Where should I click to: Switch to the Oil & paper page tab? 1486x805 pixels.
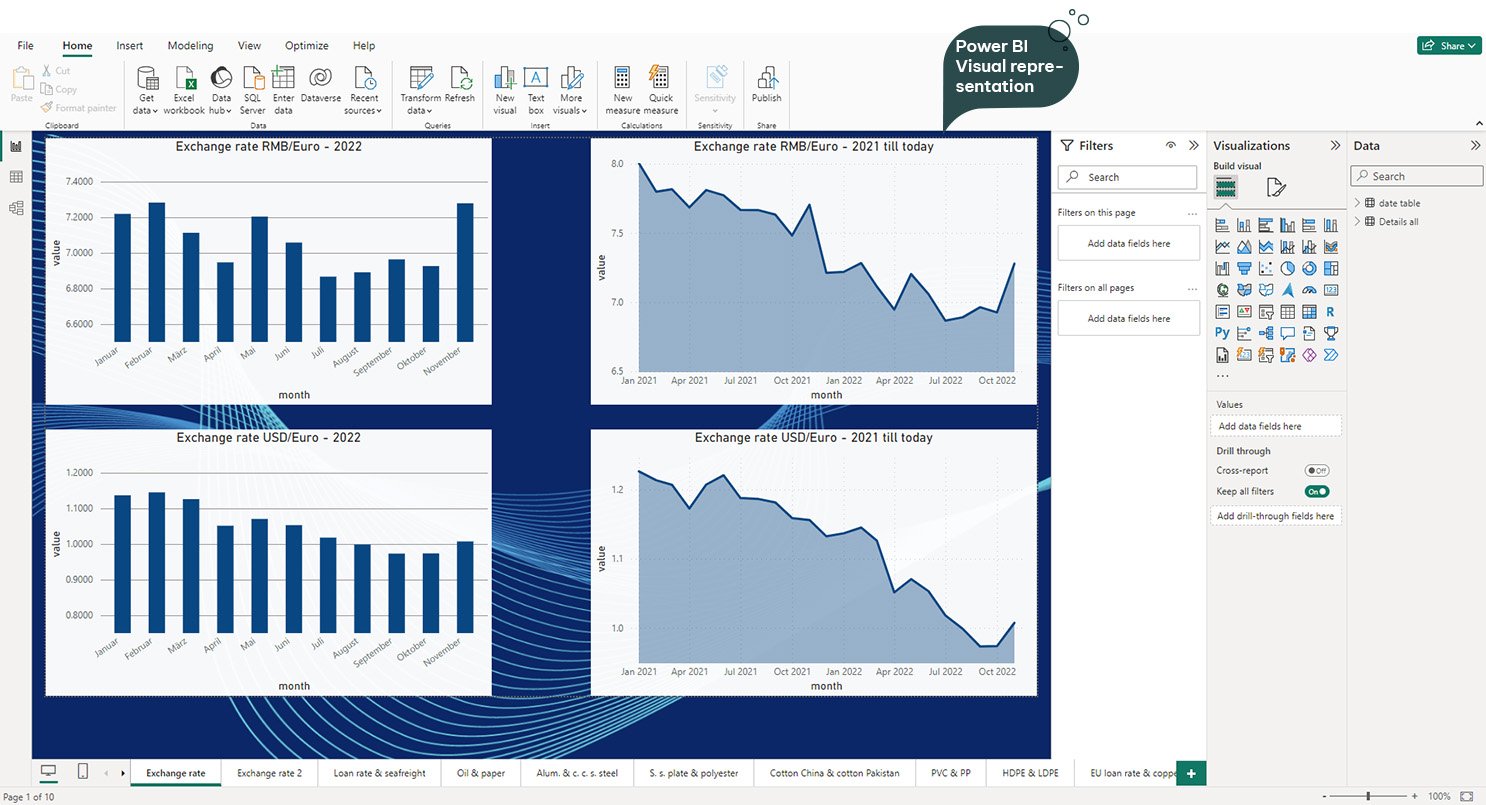[x=482, y=773]
